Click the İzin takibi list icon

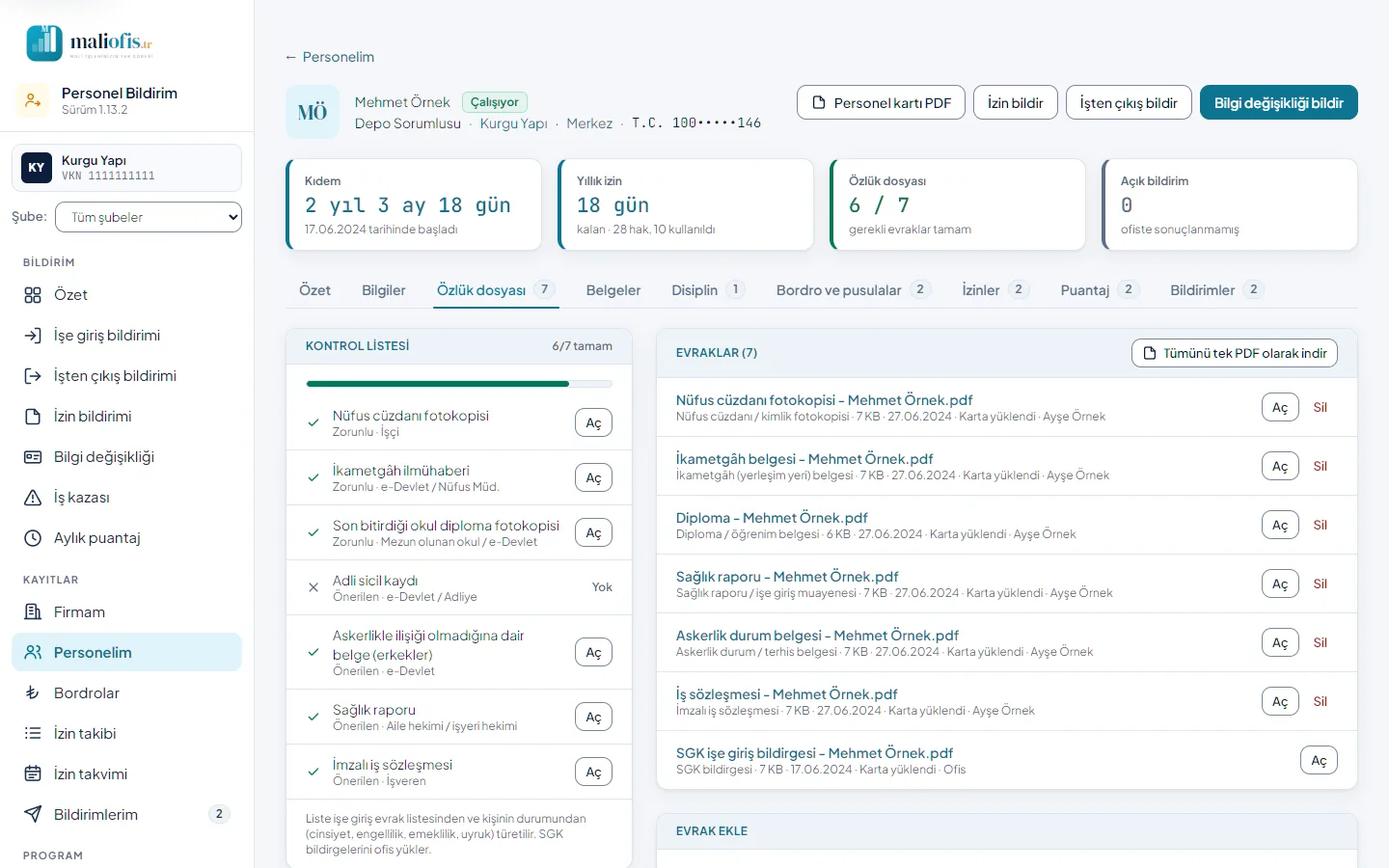point(33,734)
